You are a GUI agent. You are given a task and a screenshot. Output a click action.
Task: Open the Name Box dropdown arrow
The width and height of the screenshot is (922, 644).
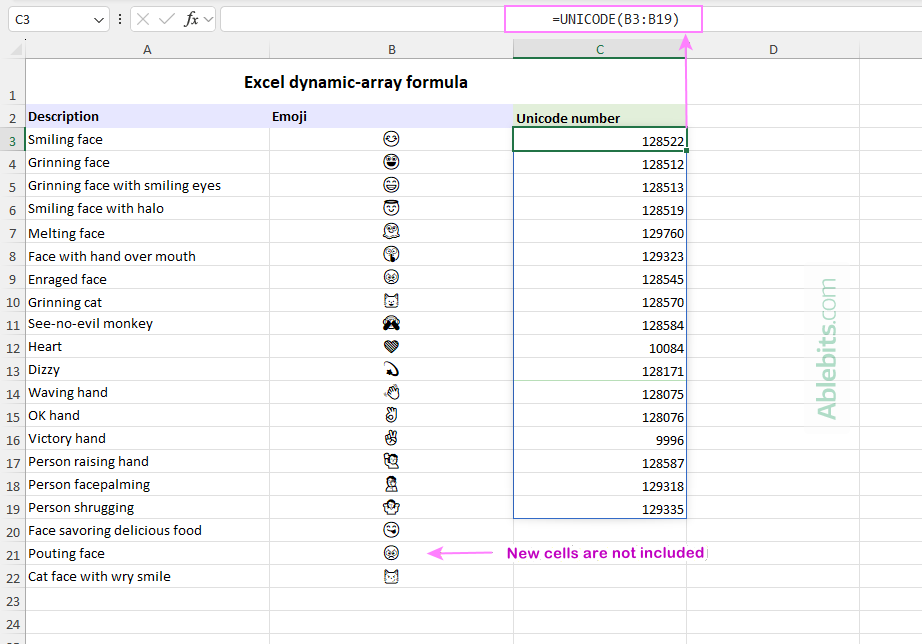click(97, 18)
